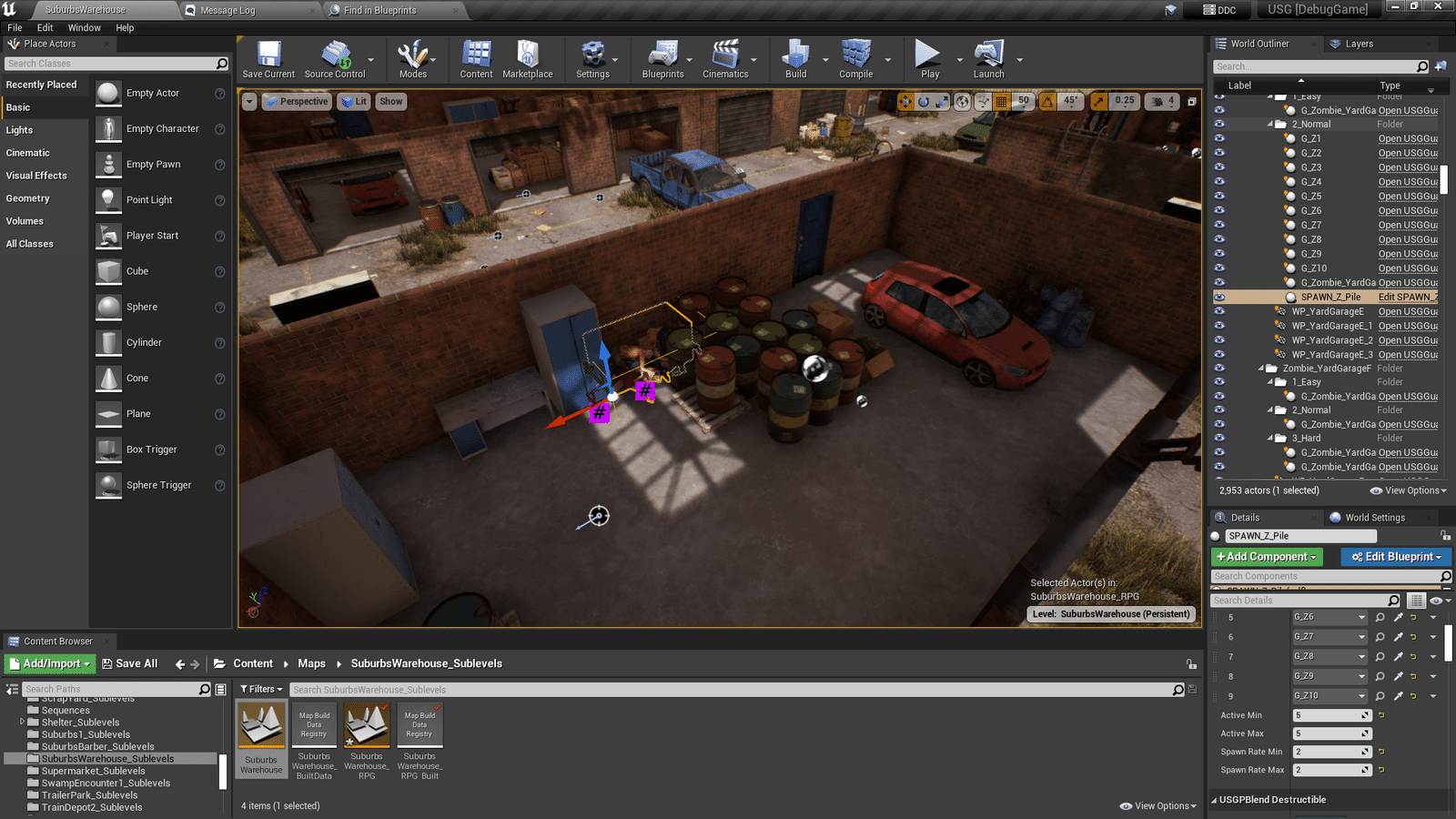This screenshot has width=1456, height=819.
Task: Toggle grid snapping in viewport toolbar
Action: click(1002, 102)
